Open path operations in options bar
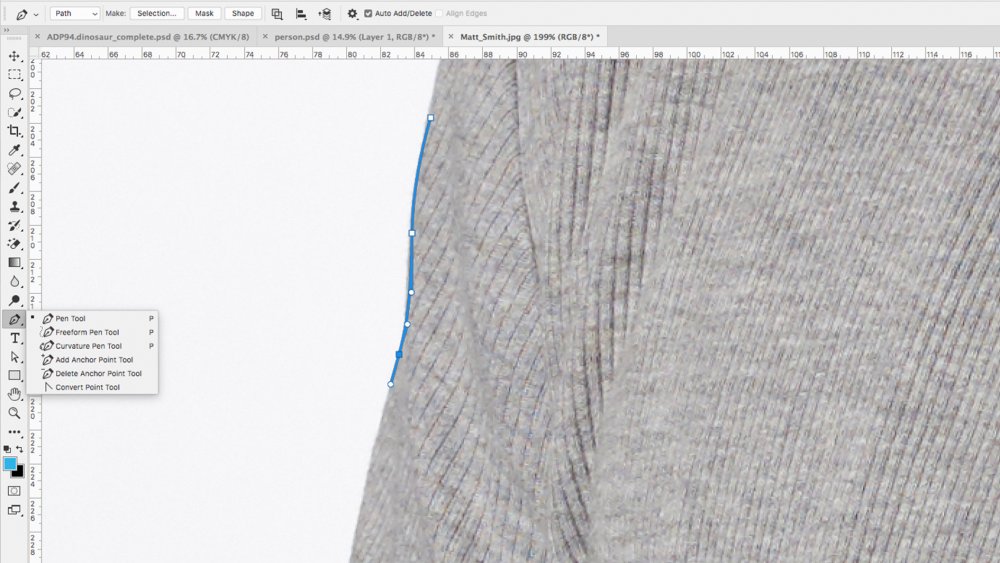The image size is (1000, 563). click(x=277, y=13)
